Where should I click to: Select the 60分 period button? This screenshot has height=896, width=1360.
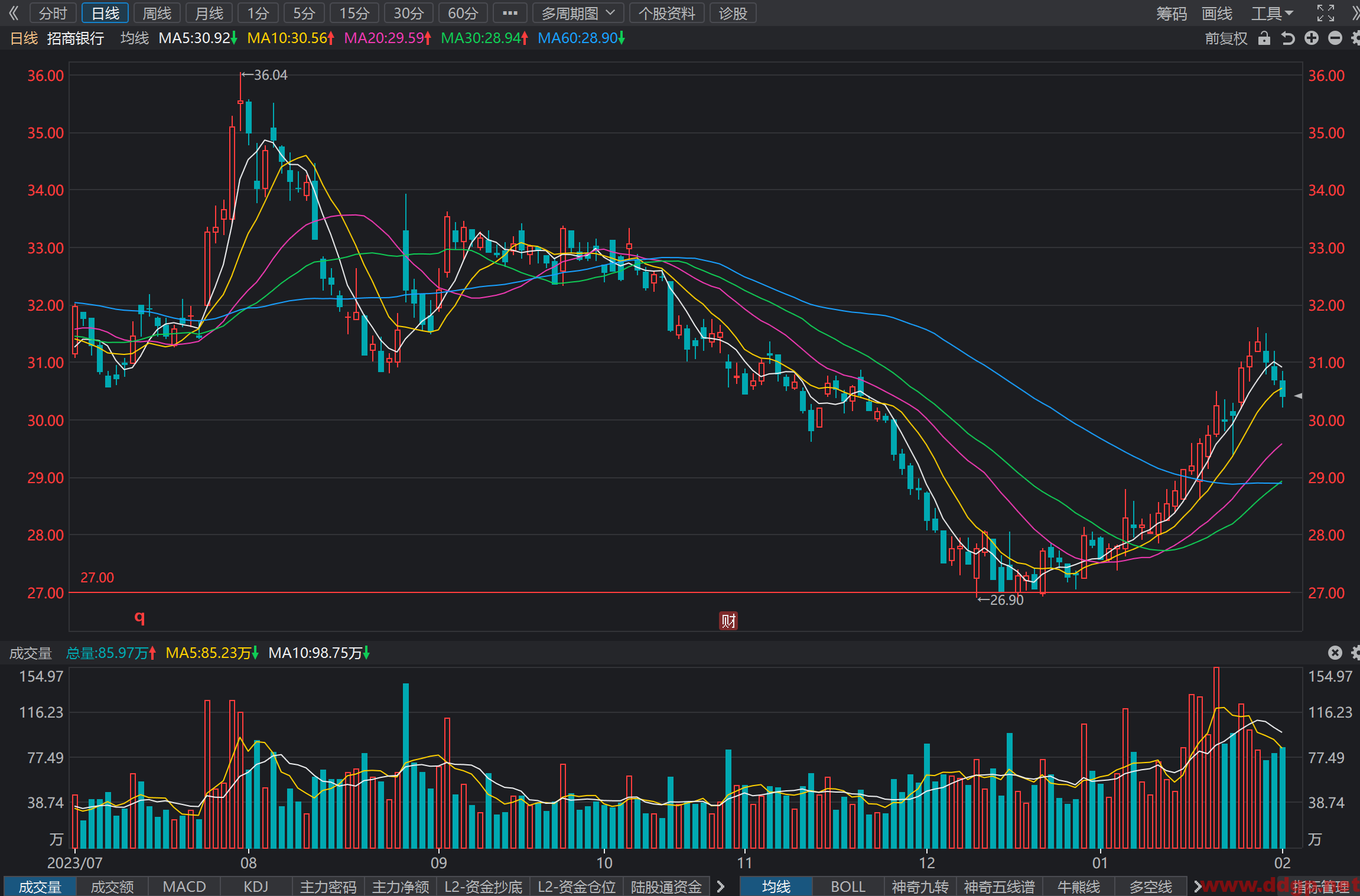tap(463, 13)
